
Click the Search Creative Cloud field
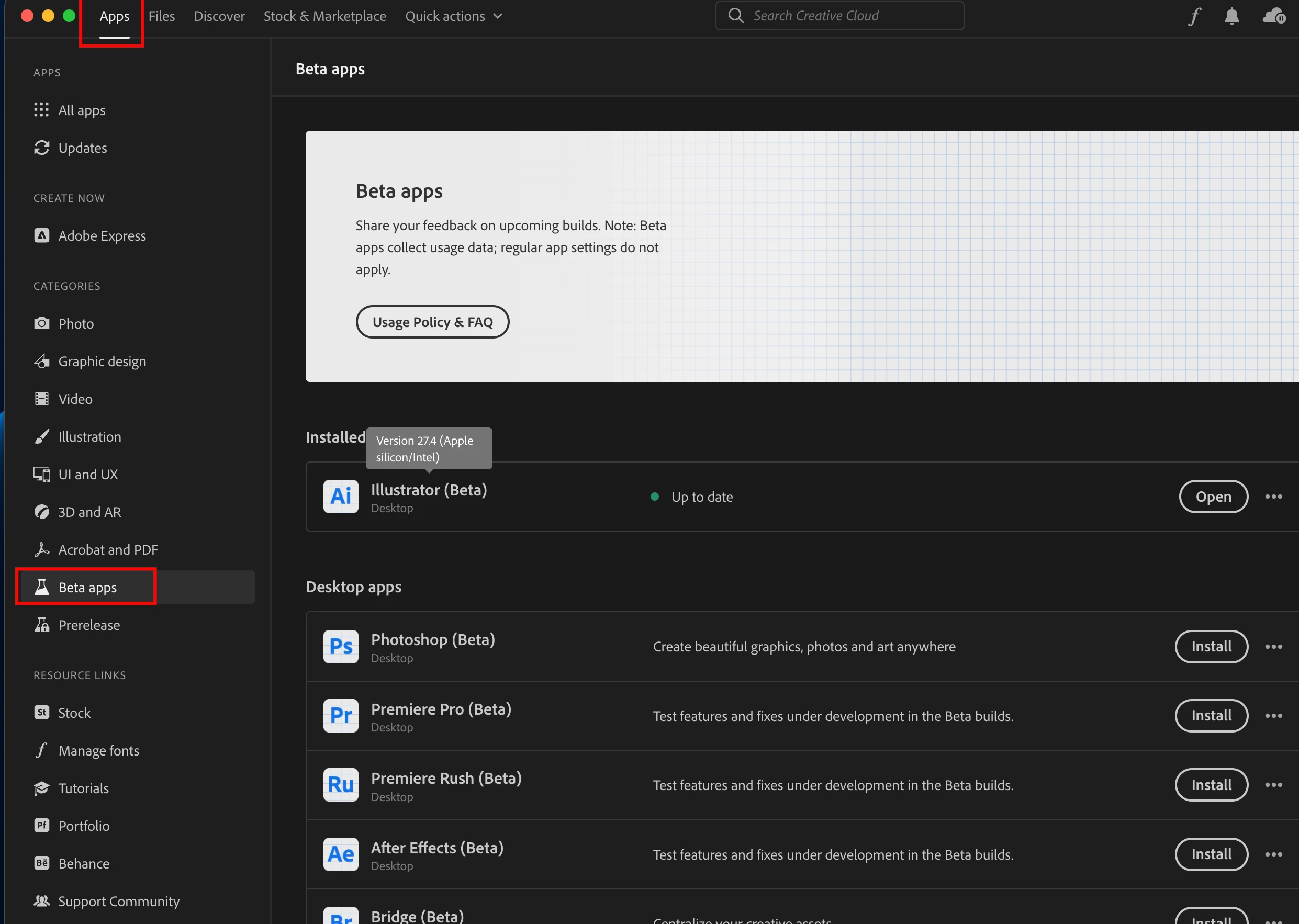[848, 16]
